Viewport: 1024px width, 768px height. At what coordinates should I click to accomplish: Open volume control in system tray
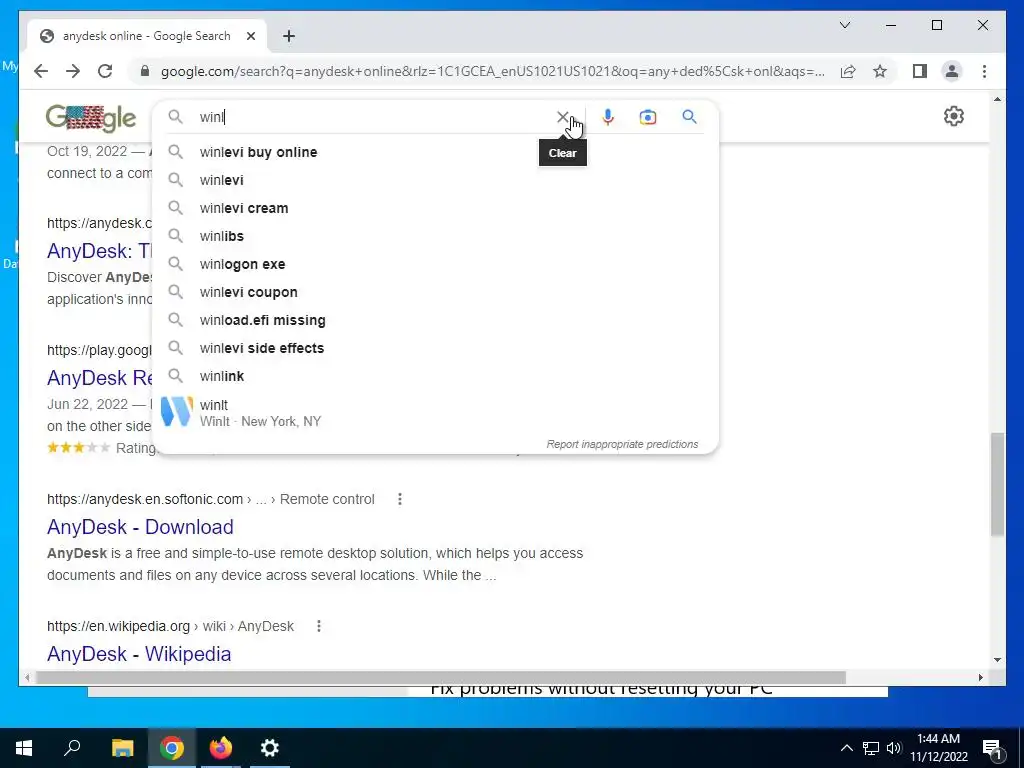[x=894, y=748]
